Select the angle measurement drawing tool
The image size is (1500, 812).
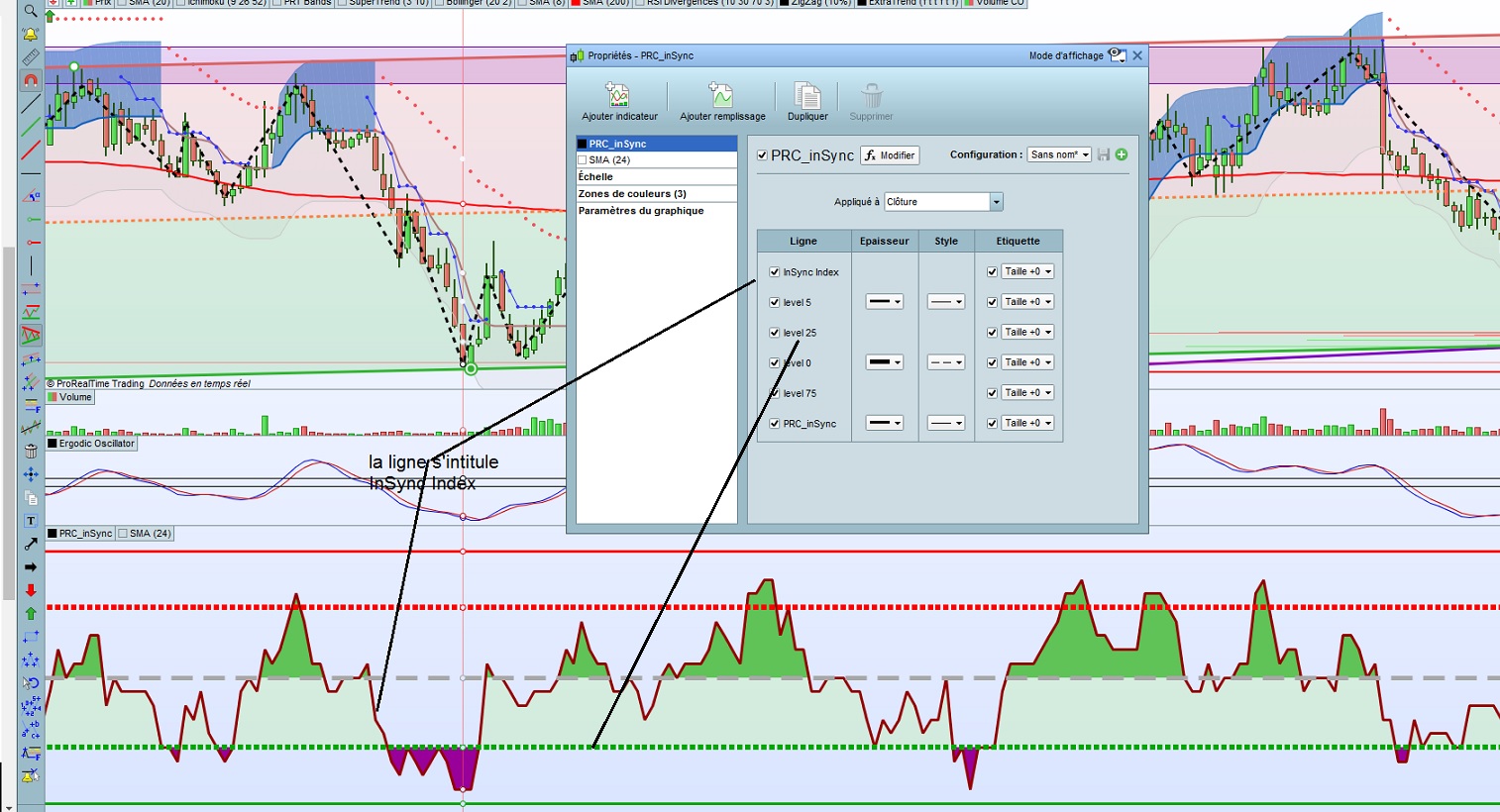pos(31,195)
